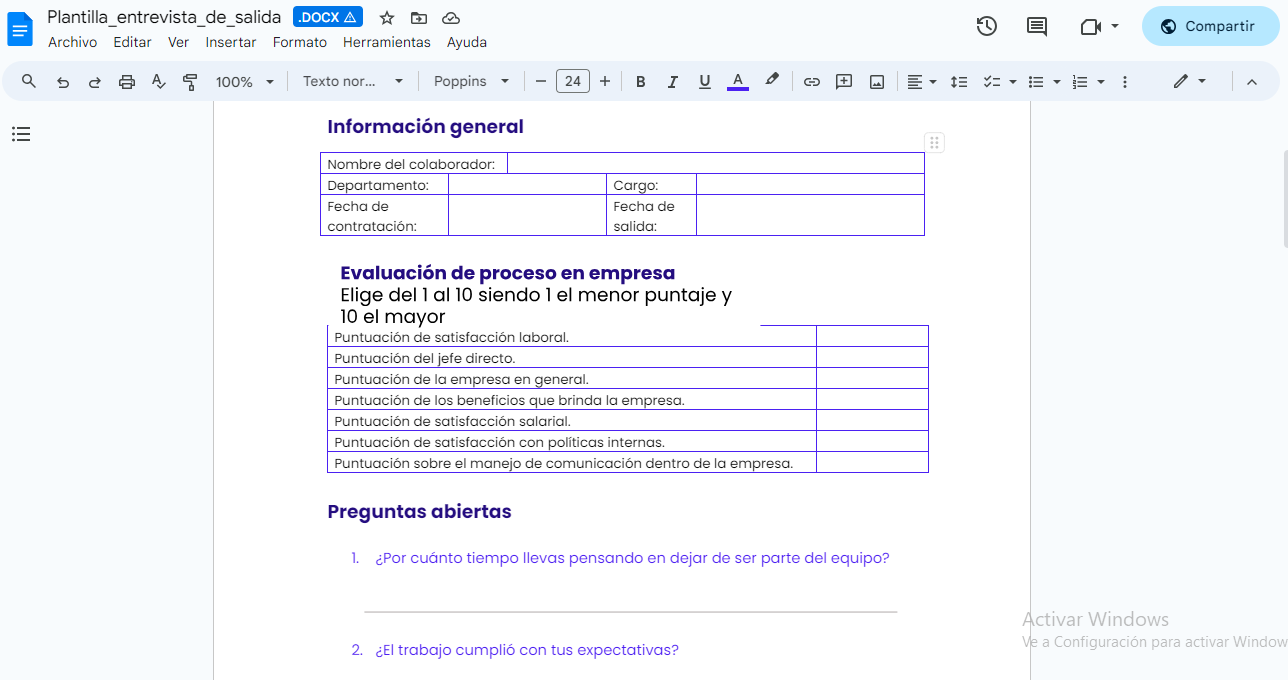
Task: Open the Insertar menu
Action: click(x=230, y=42)
